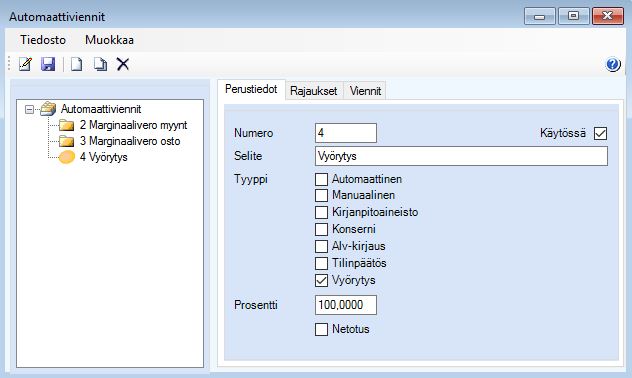Image resolution: width=632 pixels, height=378 pixels.
Task: Collapse the Automaattiviennit root tree node
Action: point(29,109)
